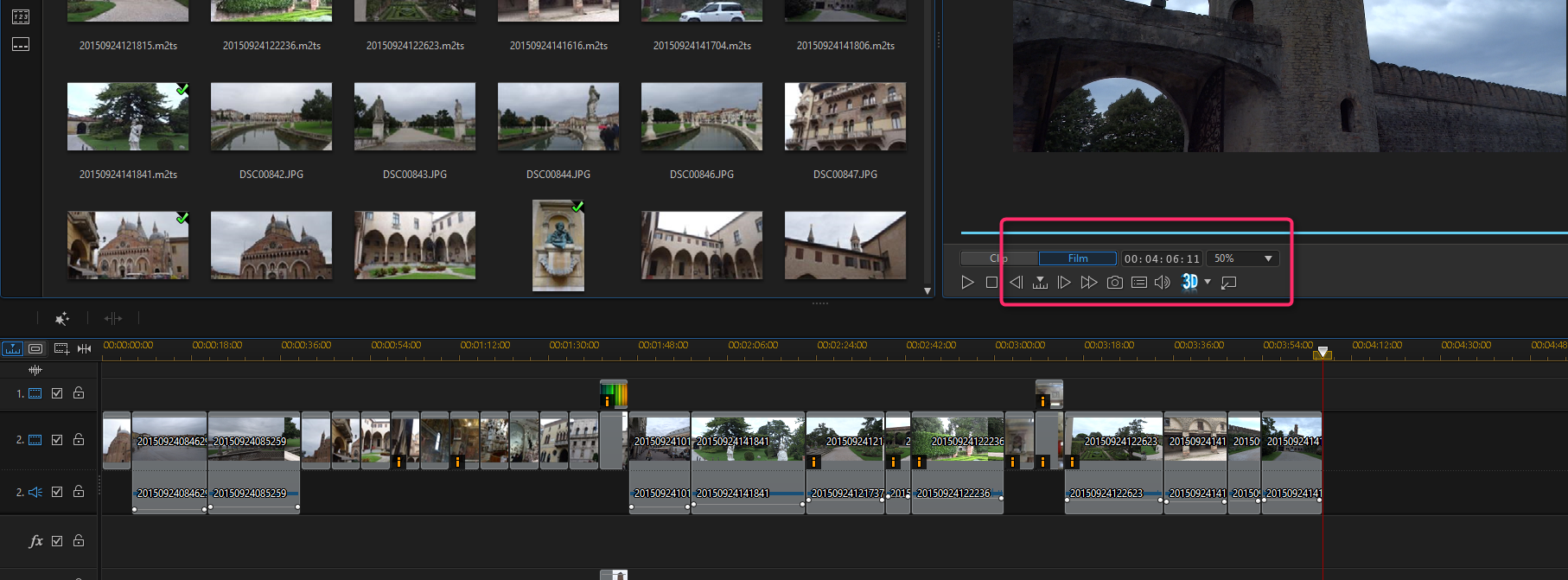
Task: Select the Film preview mode tab
Action: [1078, 258]
